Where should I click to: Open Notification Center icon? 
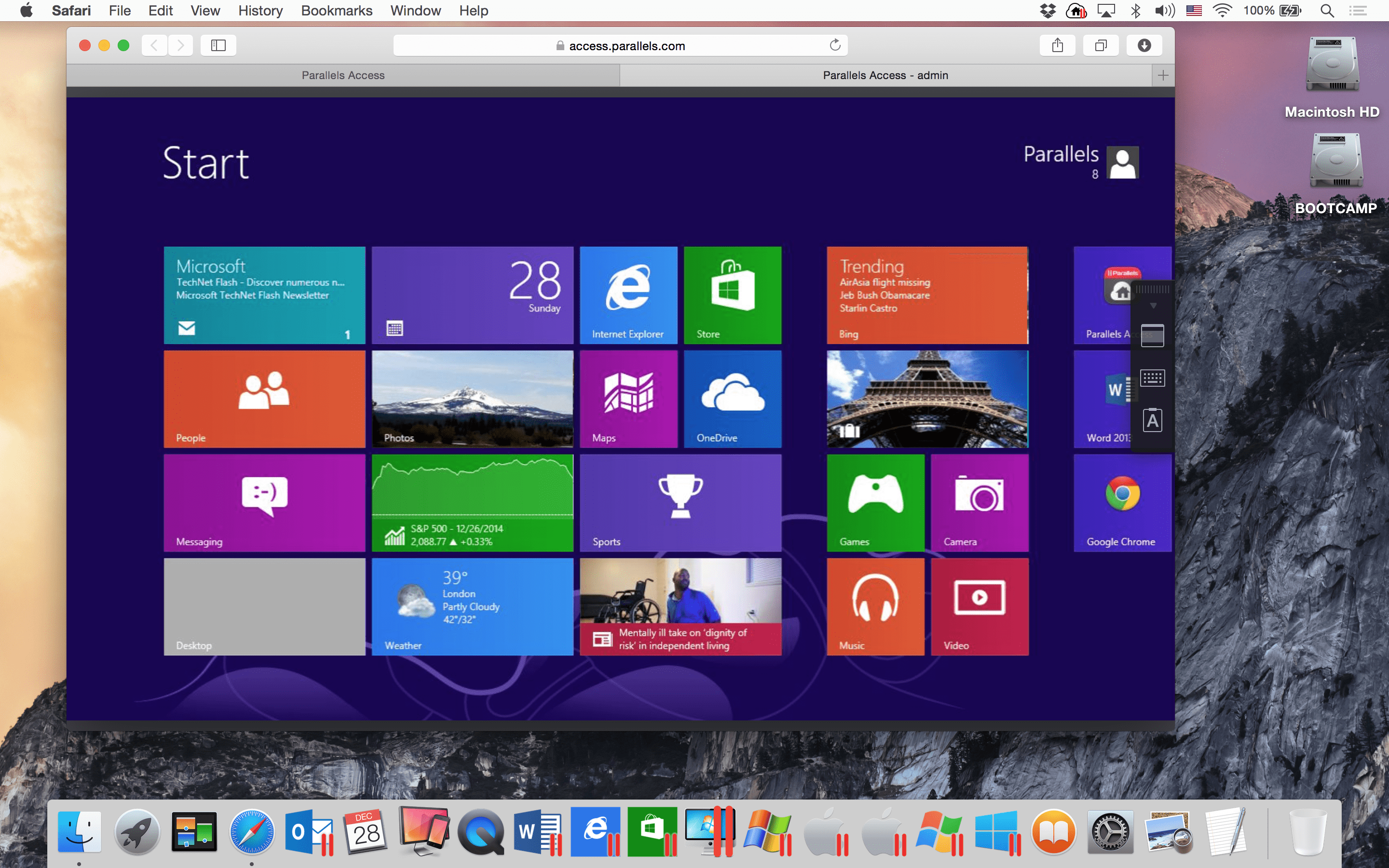[1358, 10]
